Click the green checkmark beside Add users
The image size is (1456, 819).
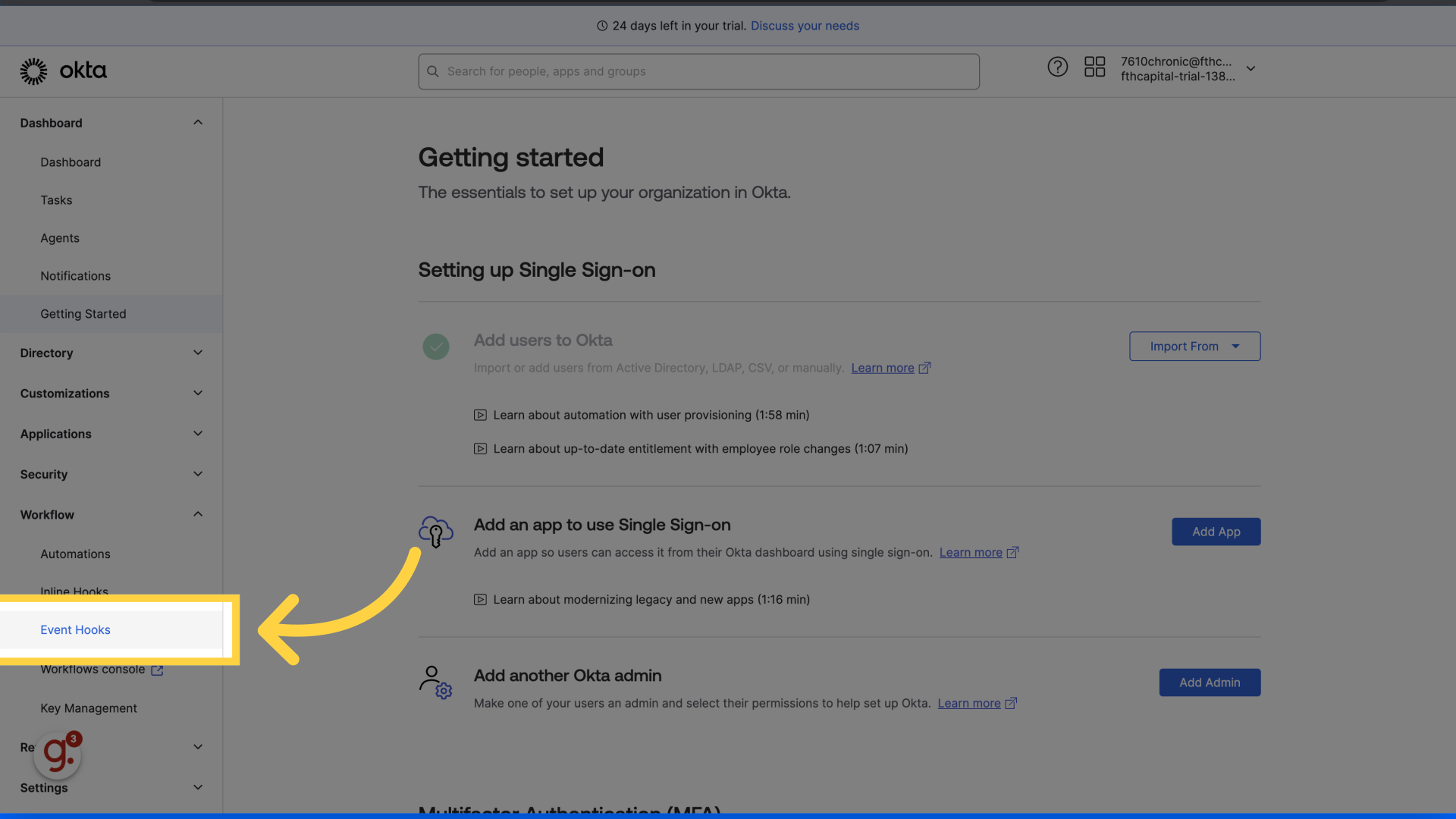436,347
